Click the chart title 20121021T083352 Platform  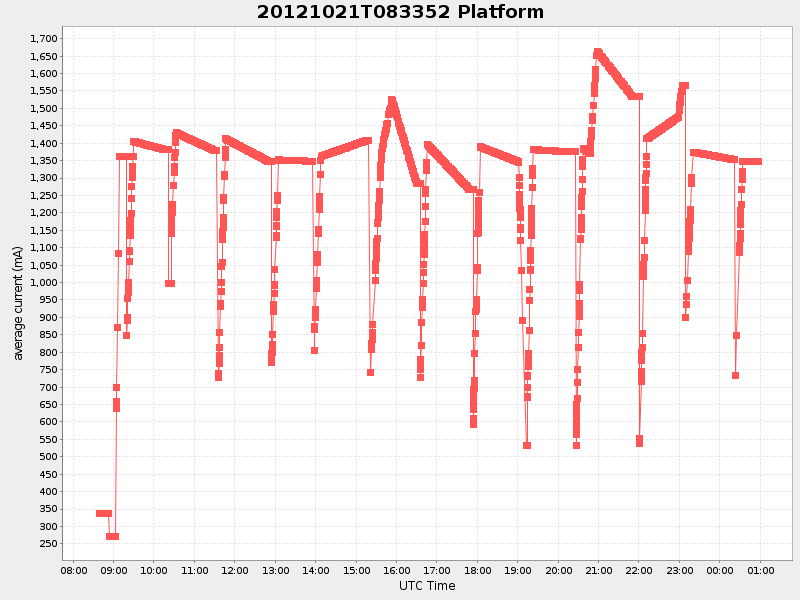point(398,13)
